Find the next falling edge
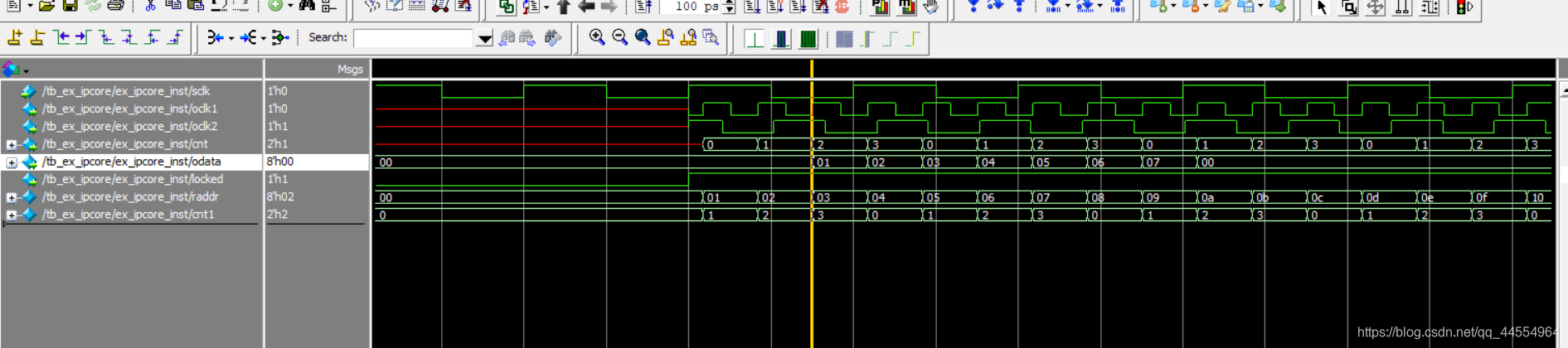The height and width of the screenshot is (348, 1568). (129, 37)
